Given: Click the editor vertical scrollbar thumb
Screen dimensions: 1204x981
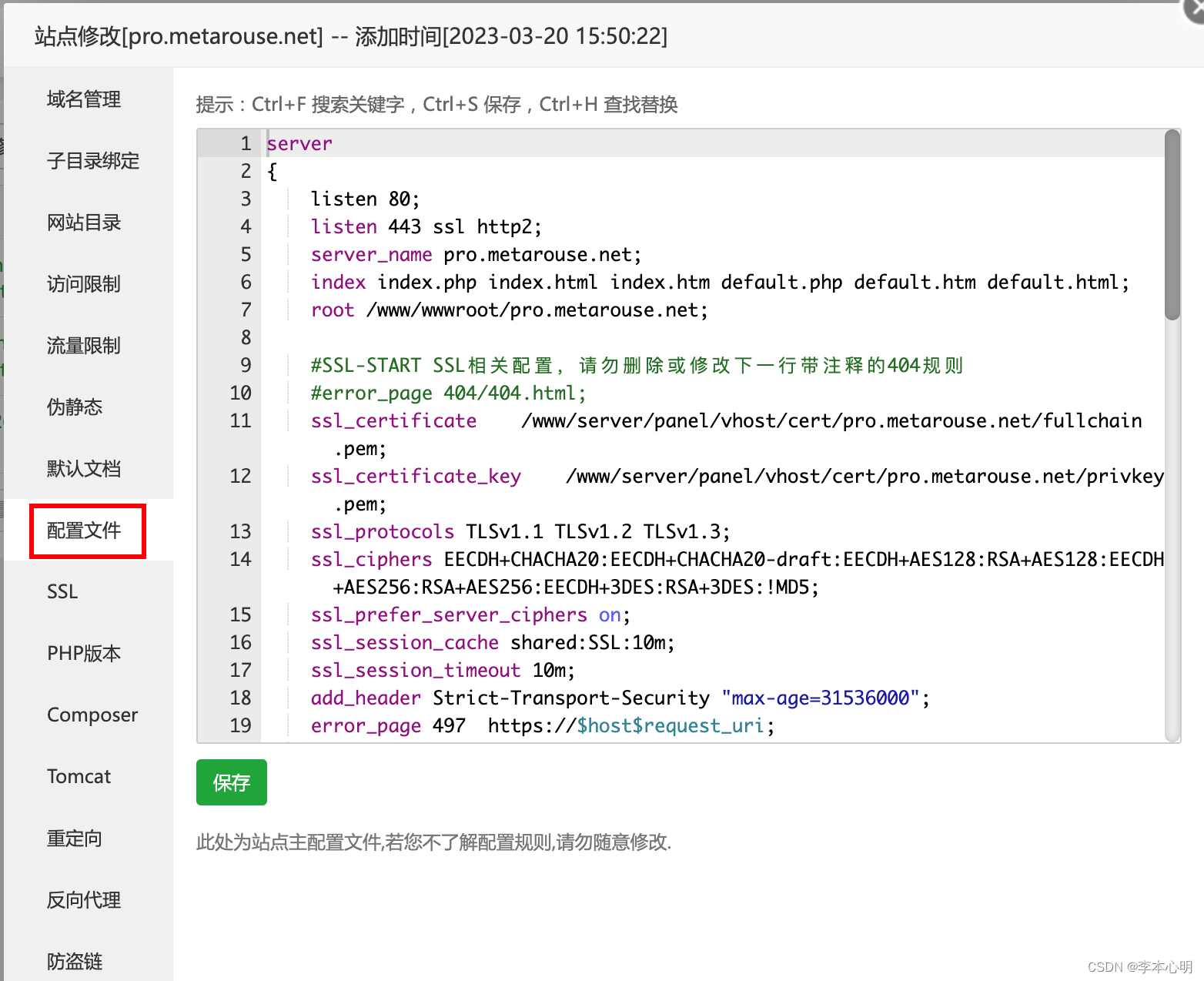Looking at the screenshot, I should [1172, 225].
